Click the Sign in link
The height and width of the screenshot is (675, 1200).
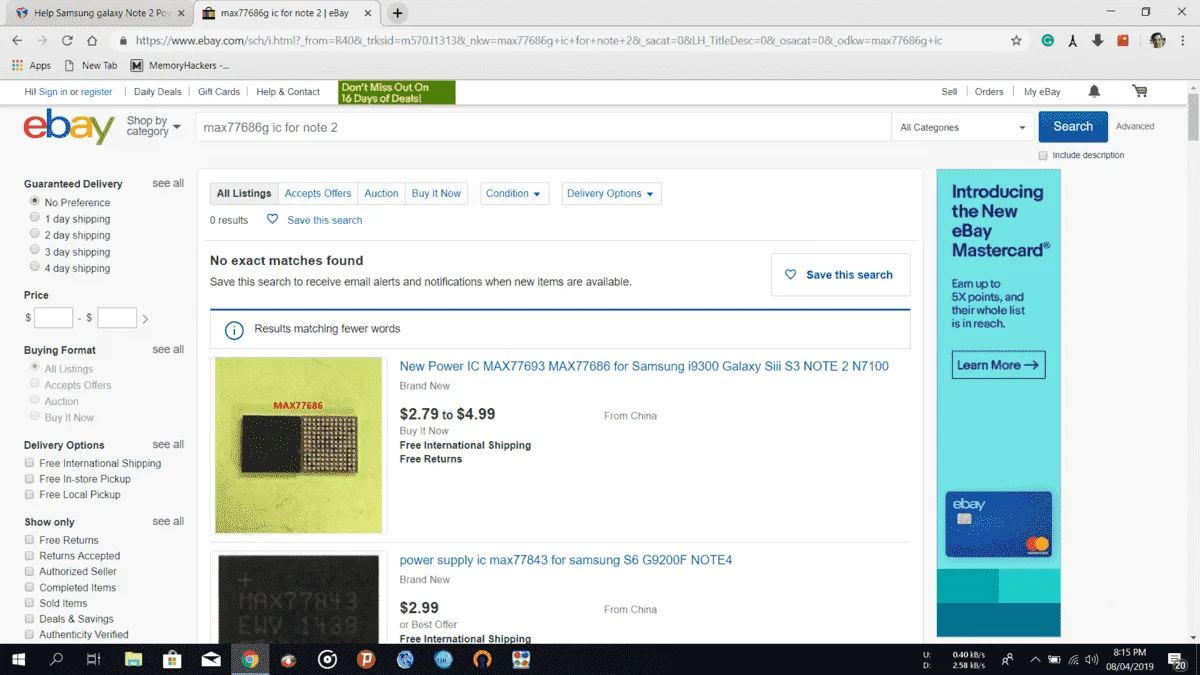click(52, 91)
